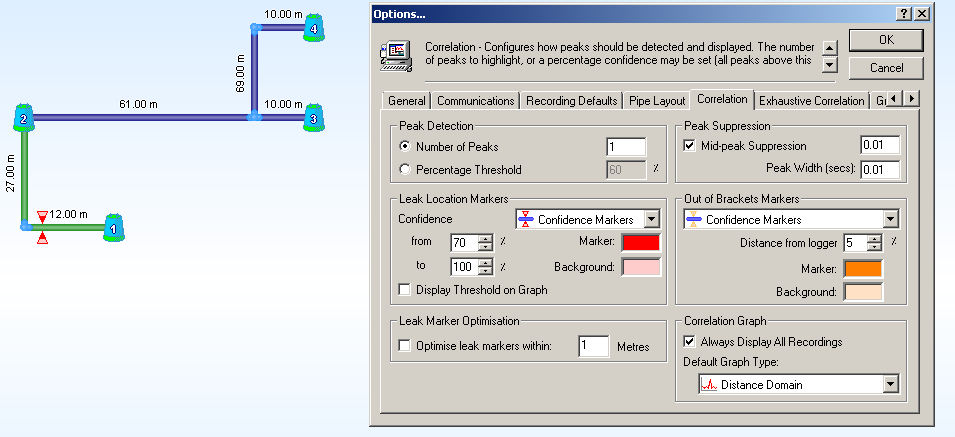Viewport: 955px width, 437px height.
Task: Select logger 2 on pipe layout
Action: click(x=24, y=118)
